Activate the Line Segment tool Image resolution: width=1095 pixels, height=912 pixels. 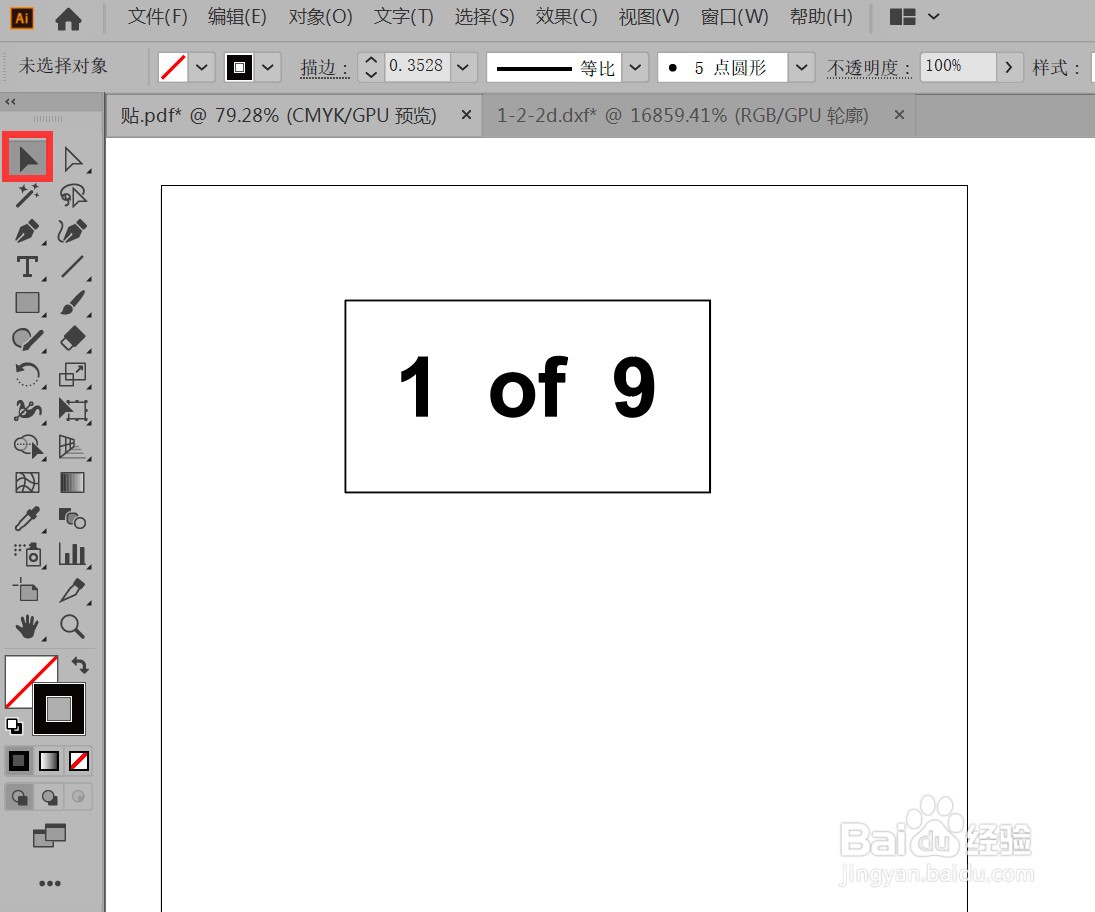pyautogui.click(x=73, y=267)
